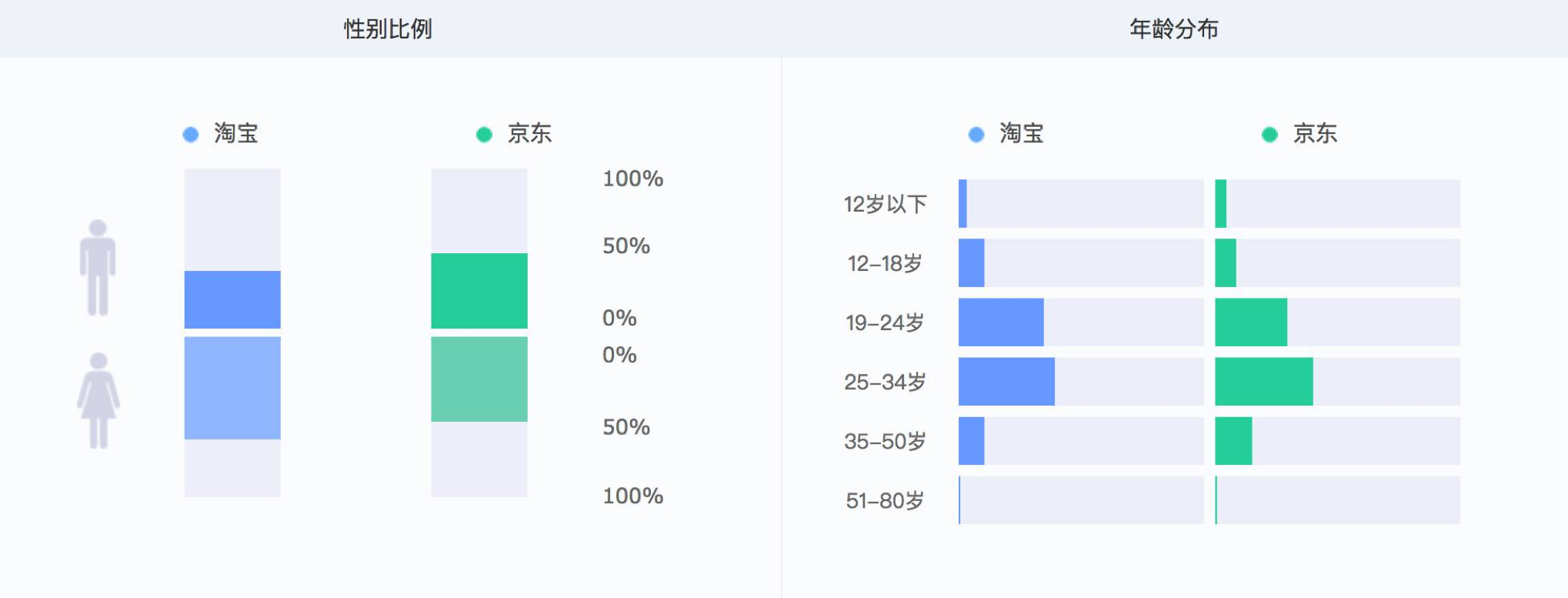The height and width of the screenshot is (598, 1568).
Task: Click the top 100% axis label
Action: tap(632, 179)
